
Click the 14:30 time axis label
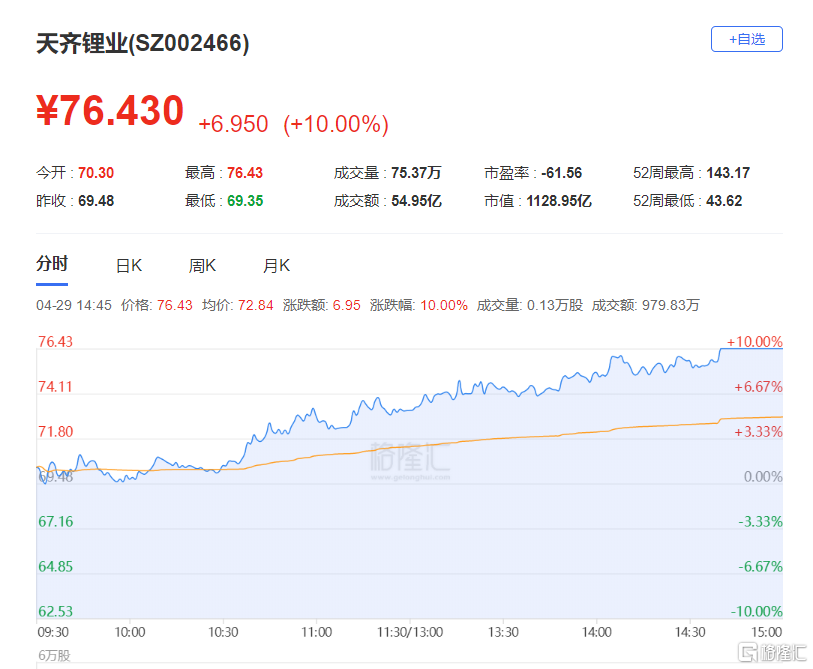click(x=690, y=632)
